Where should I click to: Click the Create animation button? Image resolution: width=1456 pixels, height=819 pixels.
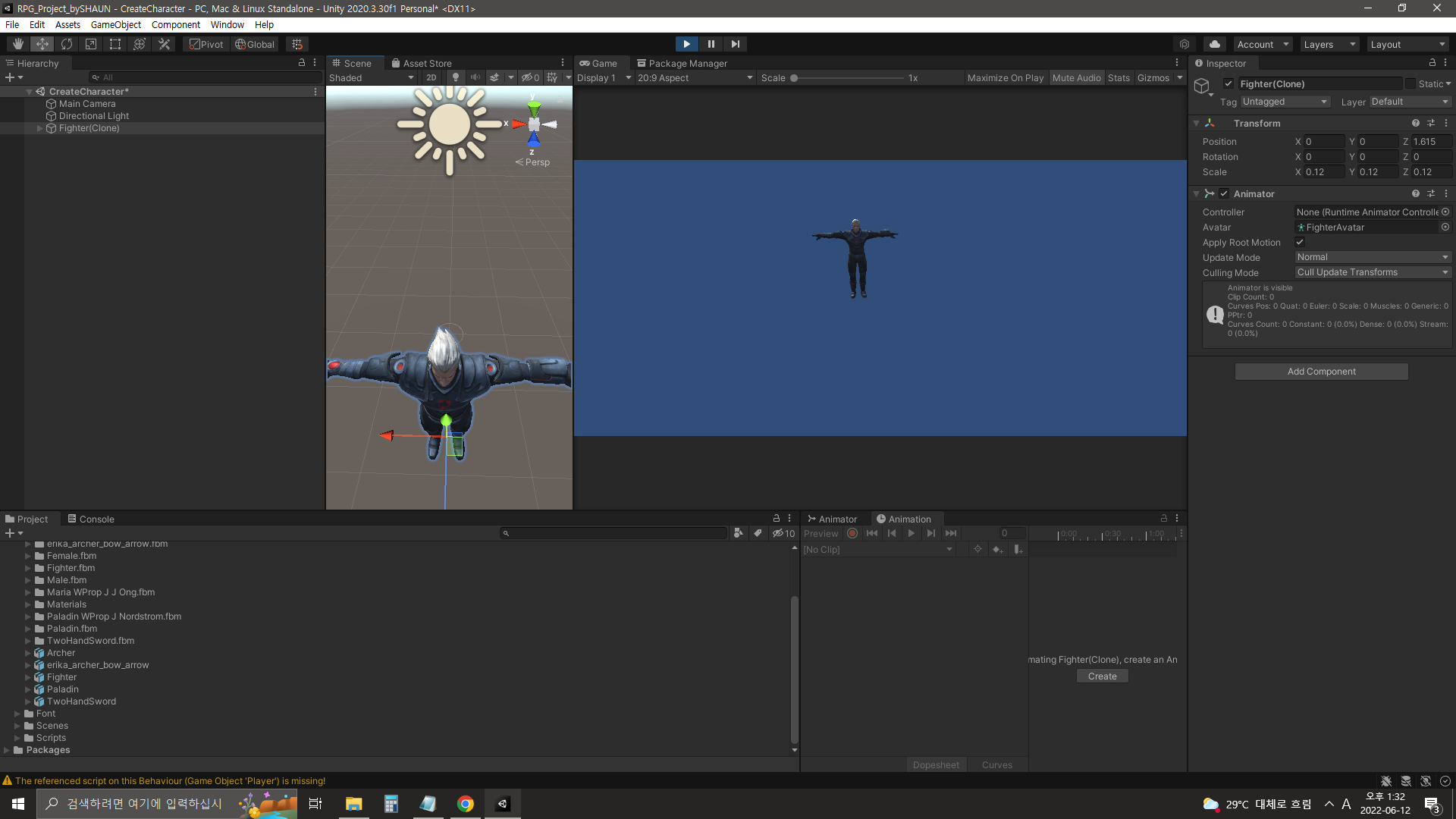1103,676
